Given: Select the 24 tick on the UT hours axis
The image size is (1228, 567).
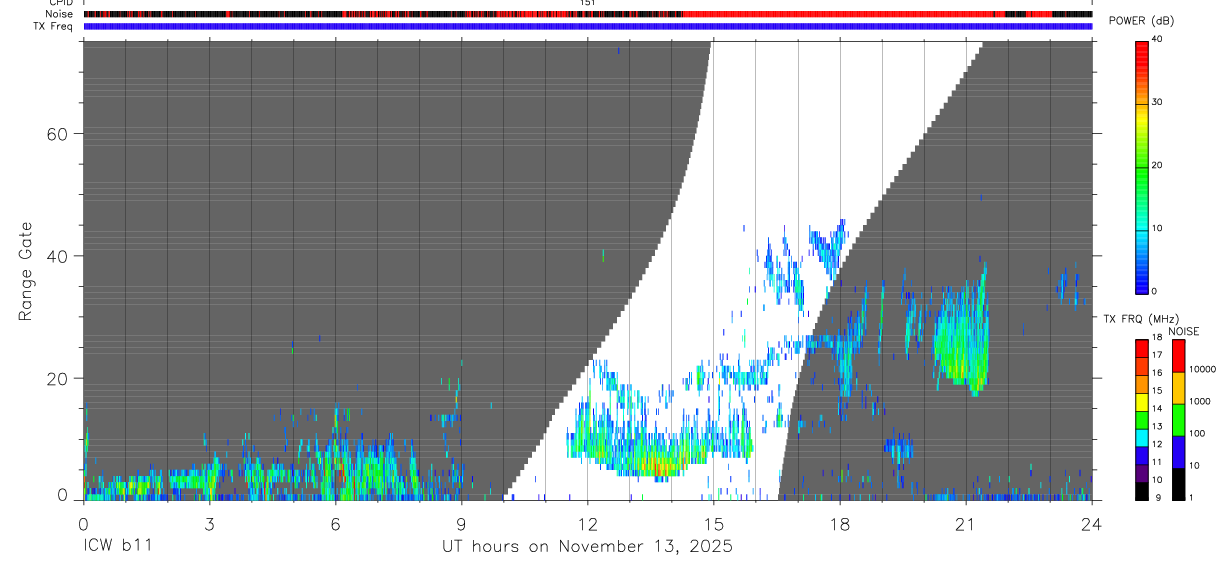Looking at the screenshot, I should [1092, 523].
